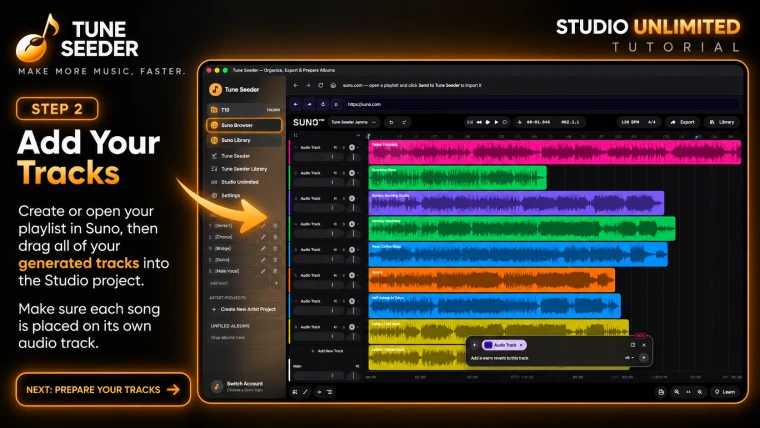Select the pencil draw tool at bottom
Image resolution: width=760 pixels, height=428 pixels.
click(x=305, y=392)
